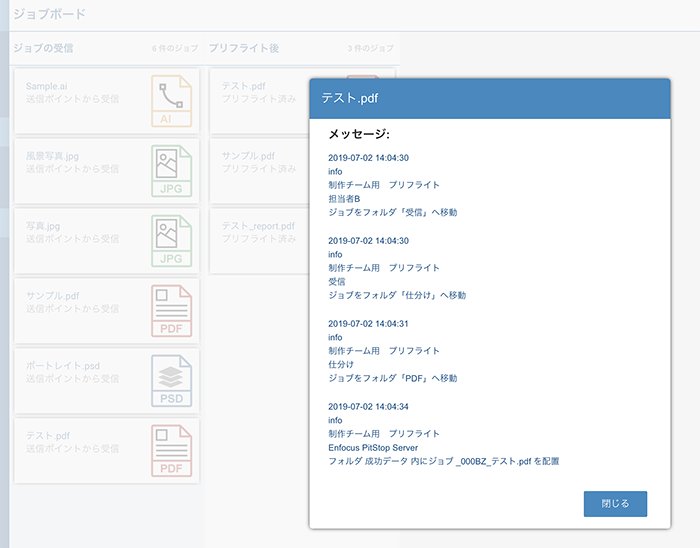Click the テスト.pdf dialog title
The image size is (700, 548).
click(350, 98)
